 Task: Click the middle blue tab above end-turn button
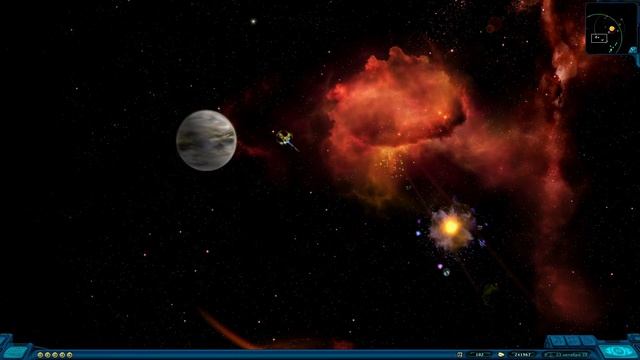[x=573, y=341]
